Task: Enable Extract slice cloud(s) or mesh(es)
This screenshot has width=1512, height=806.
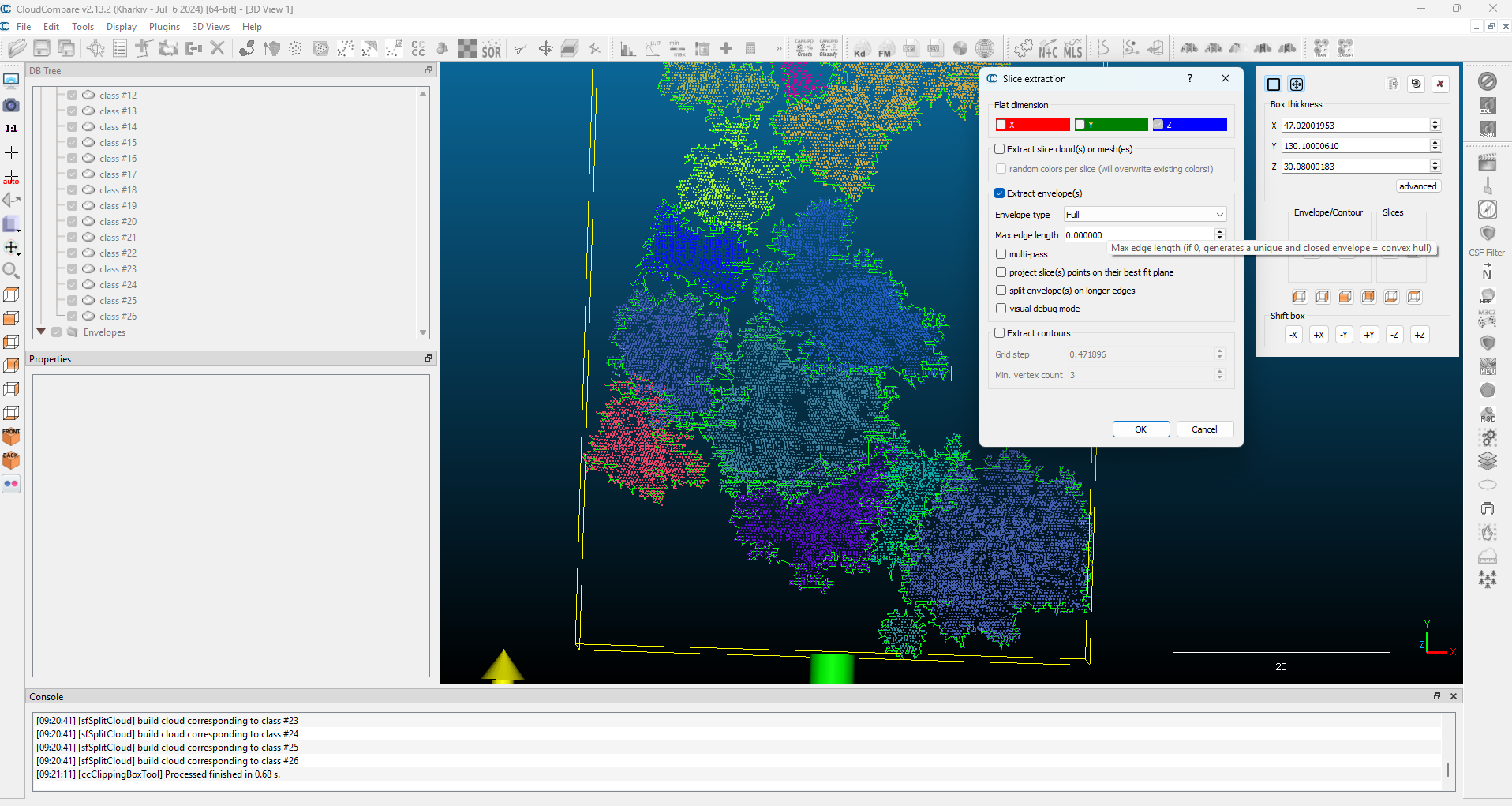Action: click(x=1000, y=149)
